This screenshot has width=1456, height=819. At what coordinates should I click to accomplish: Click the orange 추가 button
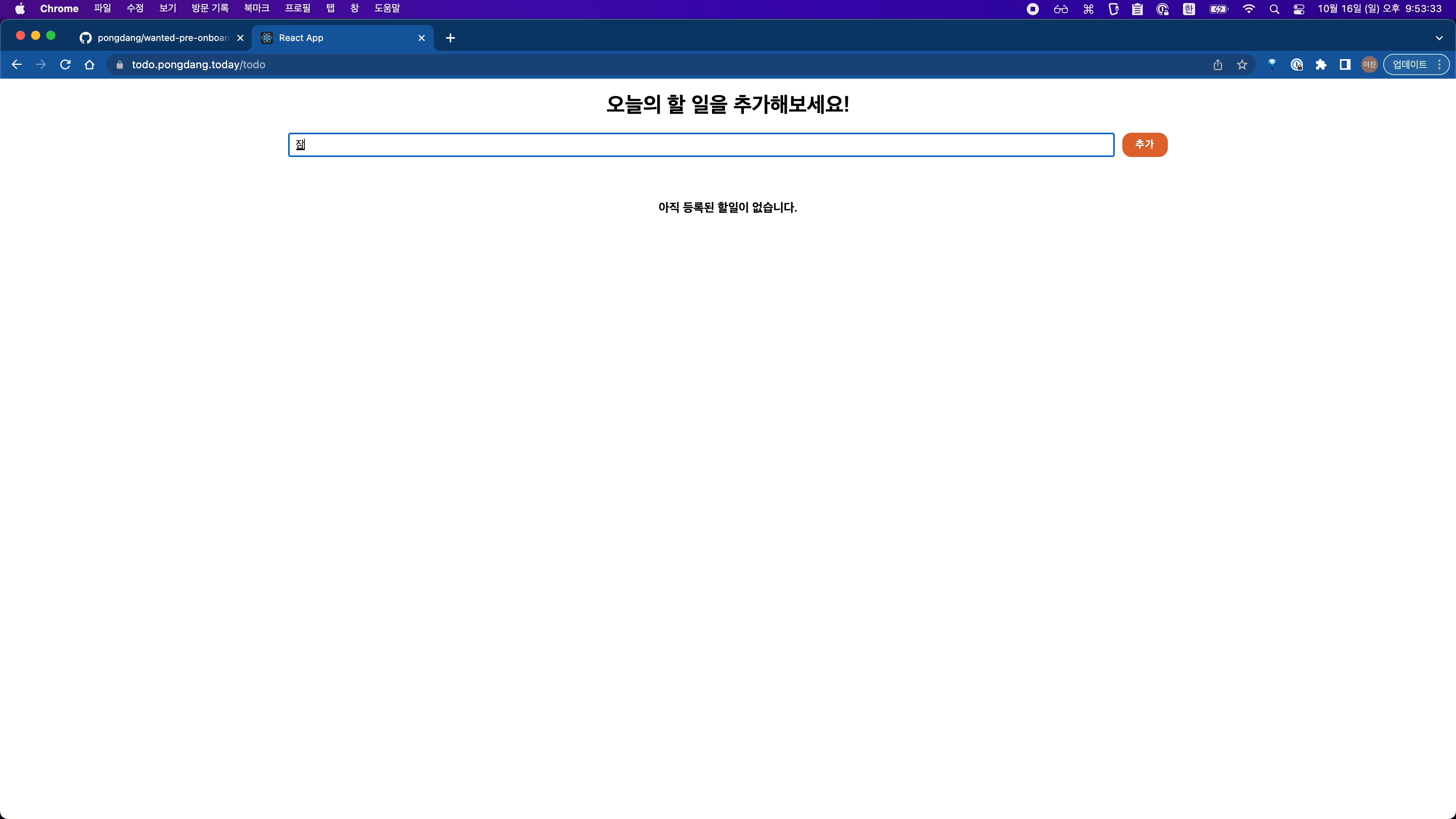point(1144,145)
